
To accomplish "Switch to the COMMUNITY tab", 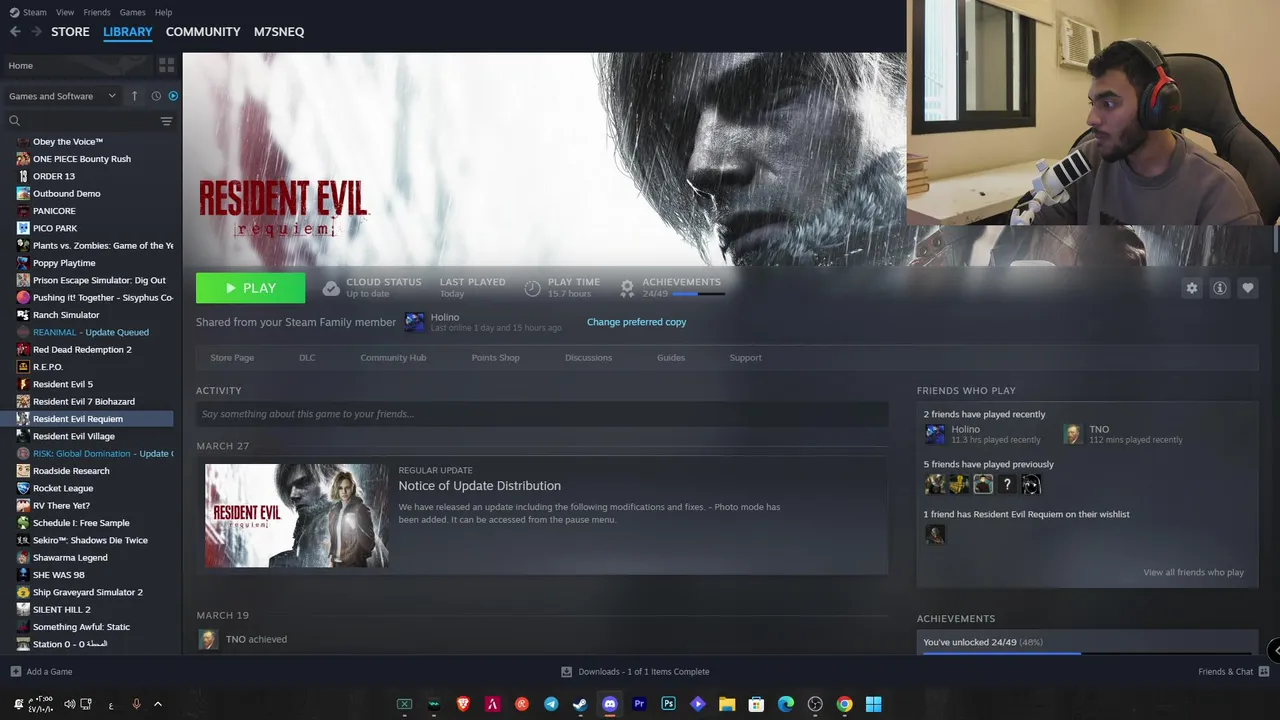I will pyautogui.click(x=203, y=32).
